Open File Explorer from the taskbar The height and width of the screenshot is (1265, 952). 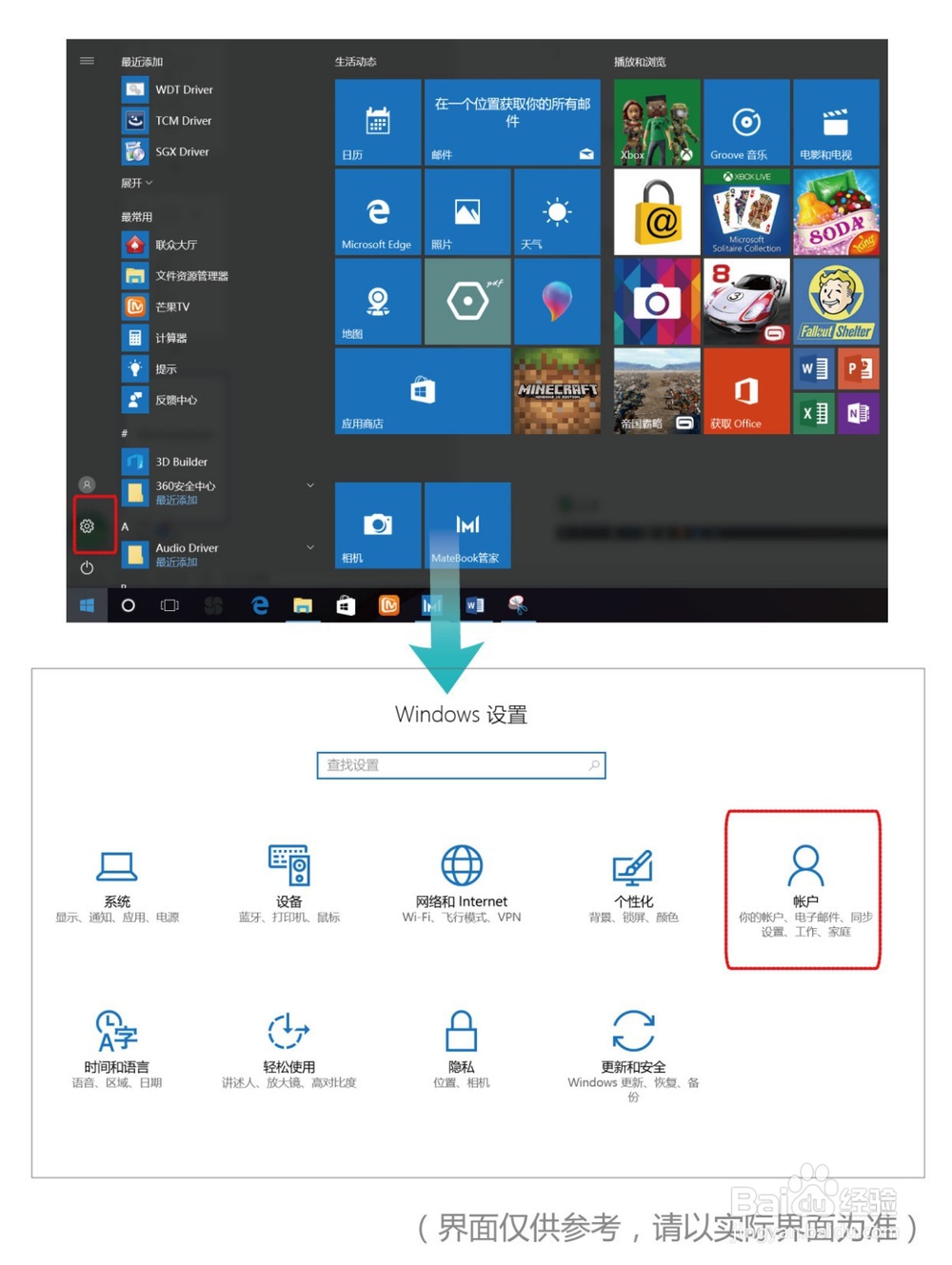(303, 605)
